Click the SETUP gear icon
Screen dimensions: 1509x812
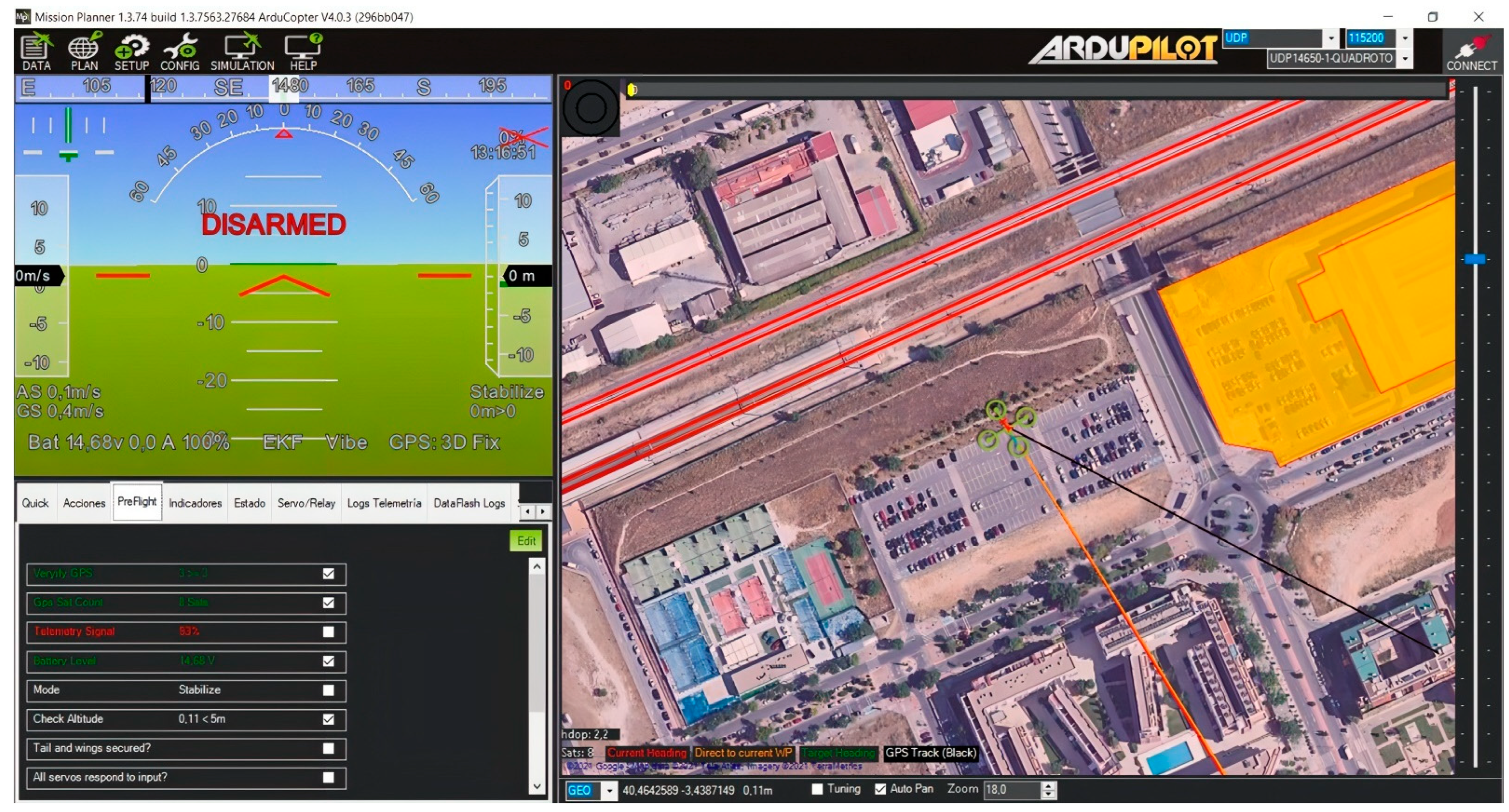131,52
